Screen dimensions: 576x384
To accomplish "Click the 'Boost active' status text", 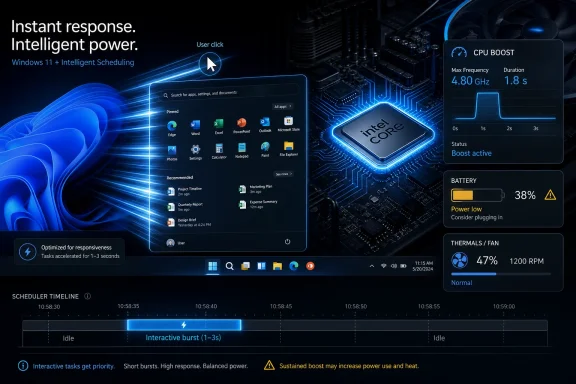I will (471, 153).
